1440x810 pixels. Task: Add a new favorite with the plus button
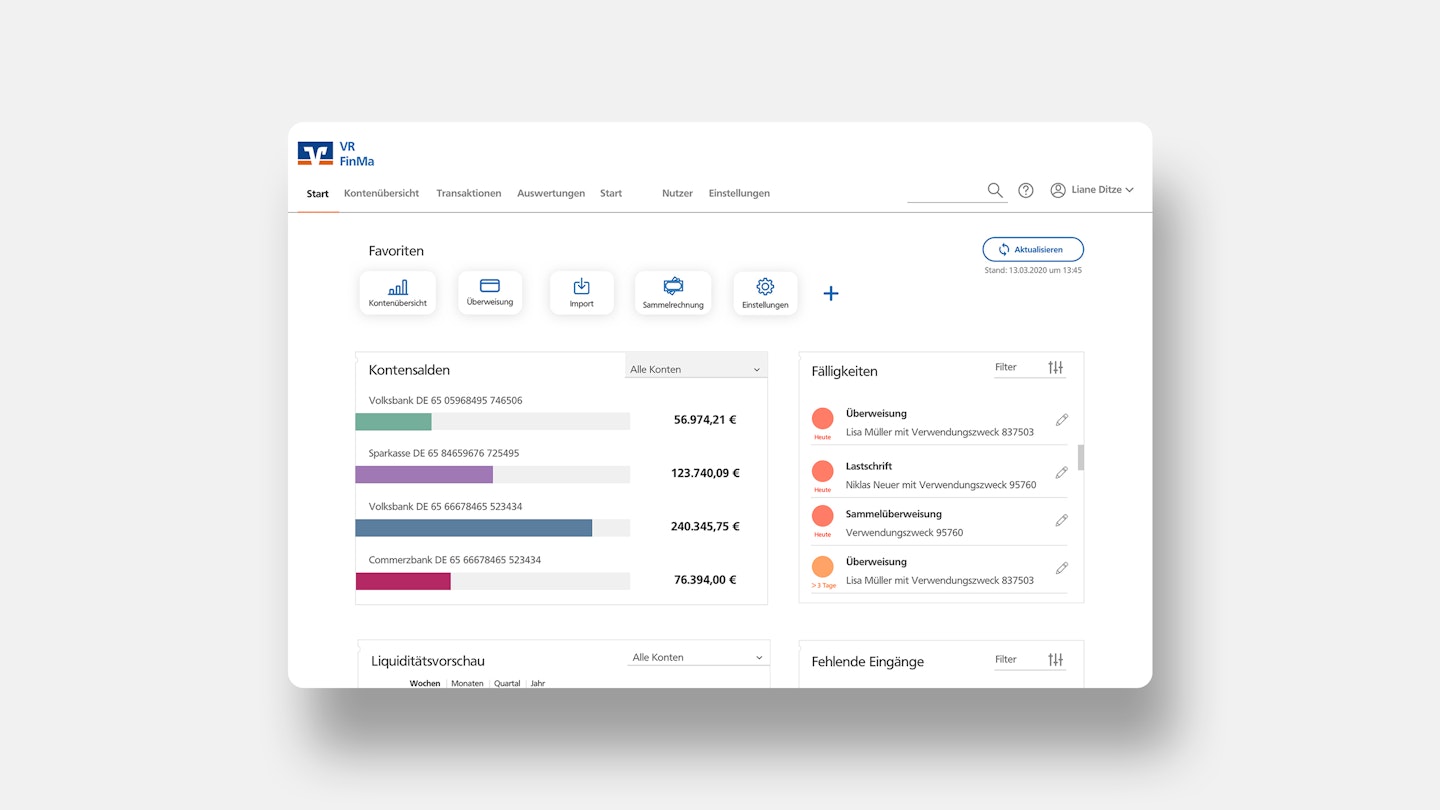tap(831, 293)
